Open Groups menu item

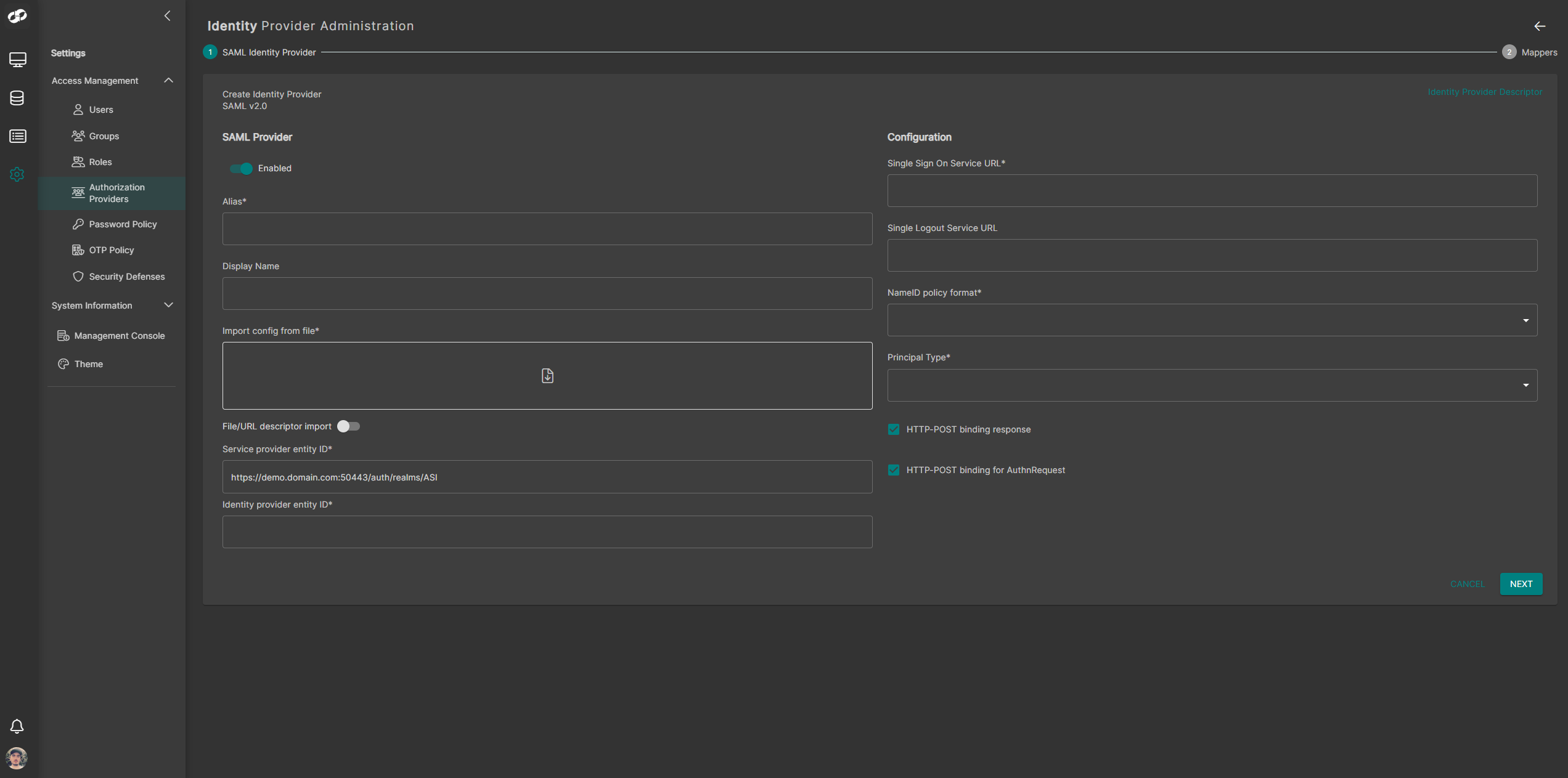(104, 136)
